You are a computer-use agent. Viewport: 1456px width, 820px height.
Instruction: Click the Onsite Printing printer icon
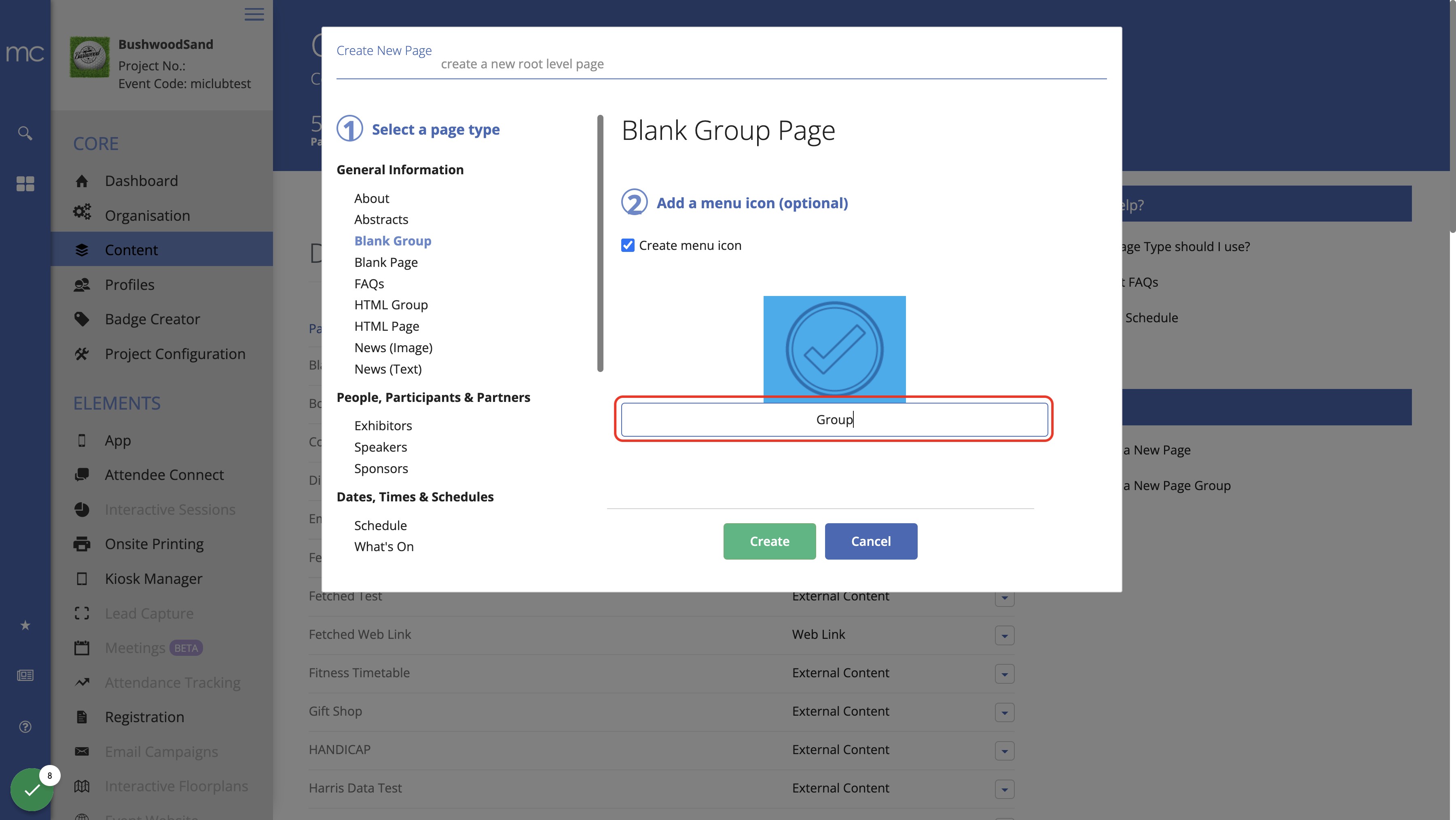82,544
